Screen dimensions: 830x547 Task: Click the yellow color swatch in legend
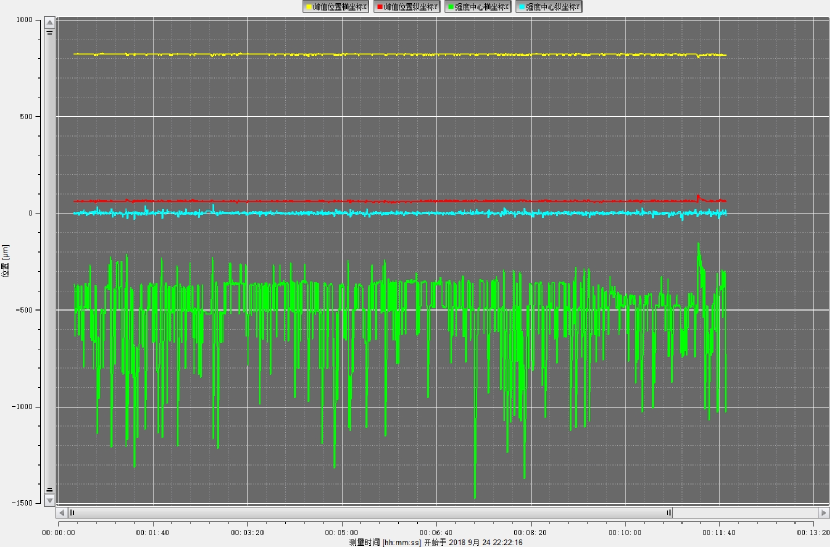coord(309,7)
